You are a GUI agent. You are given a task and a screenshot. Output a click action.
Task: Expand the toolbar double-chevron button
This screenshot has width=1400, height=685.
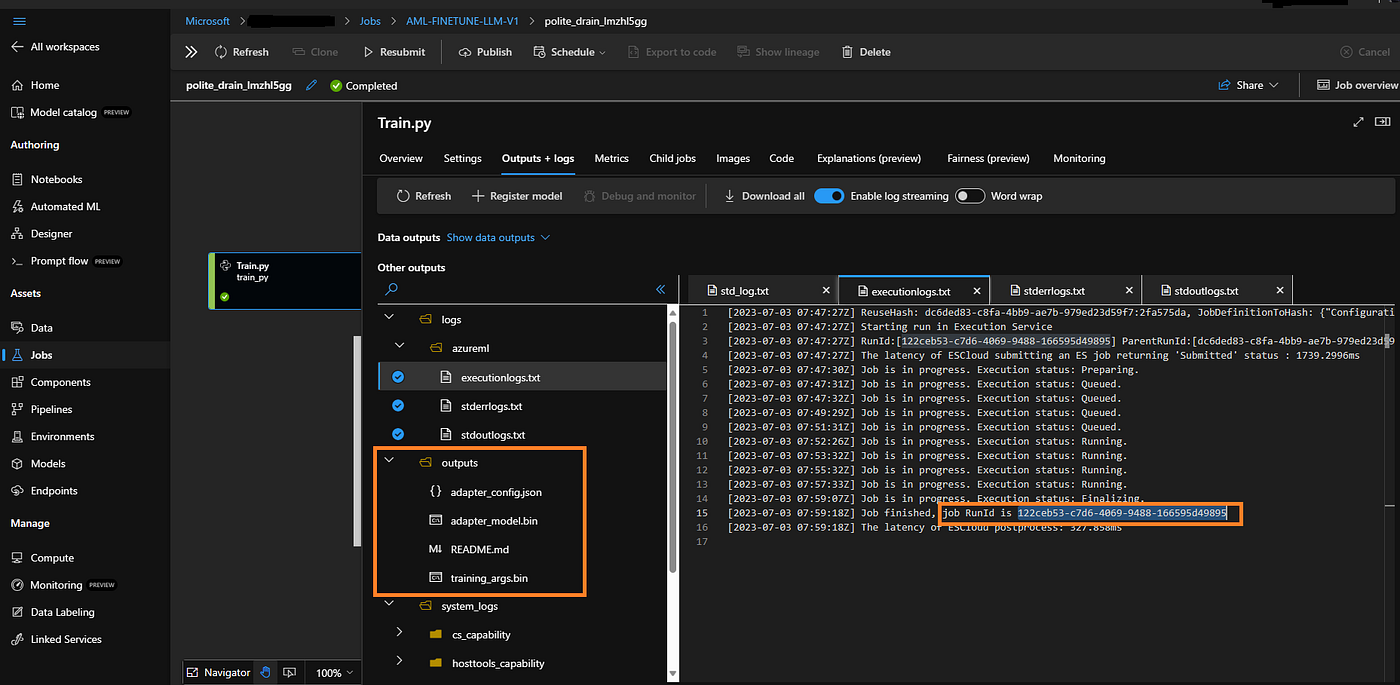click(x=191, y=52)
